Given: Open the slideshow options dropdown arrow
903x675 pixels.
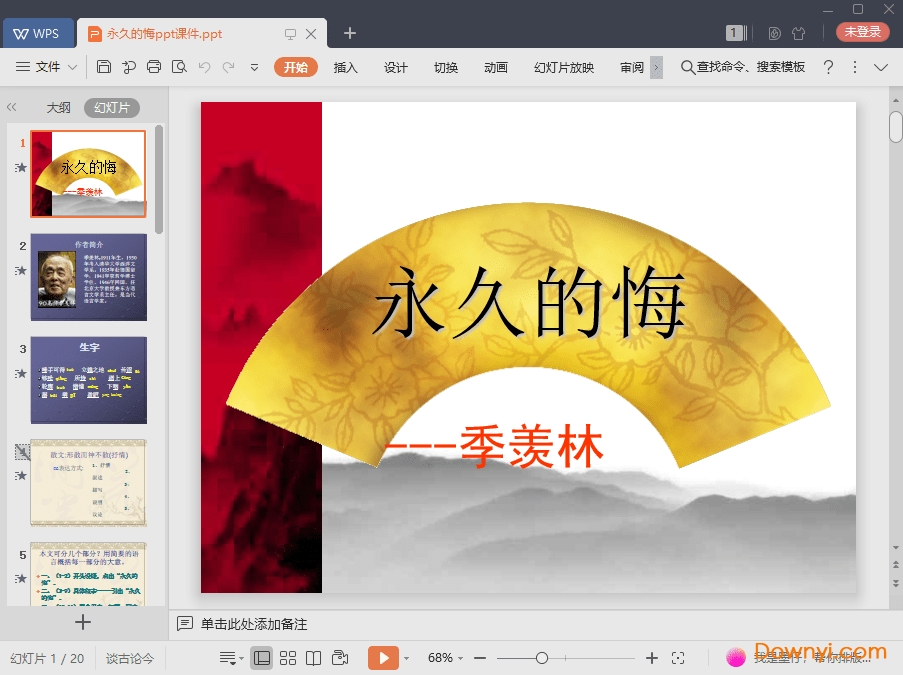Looking at the screenshot, I should [406, 658].
